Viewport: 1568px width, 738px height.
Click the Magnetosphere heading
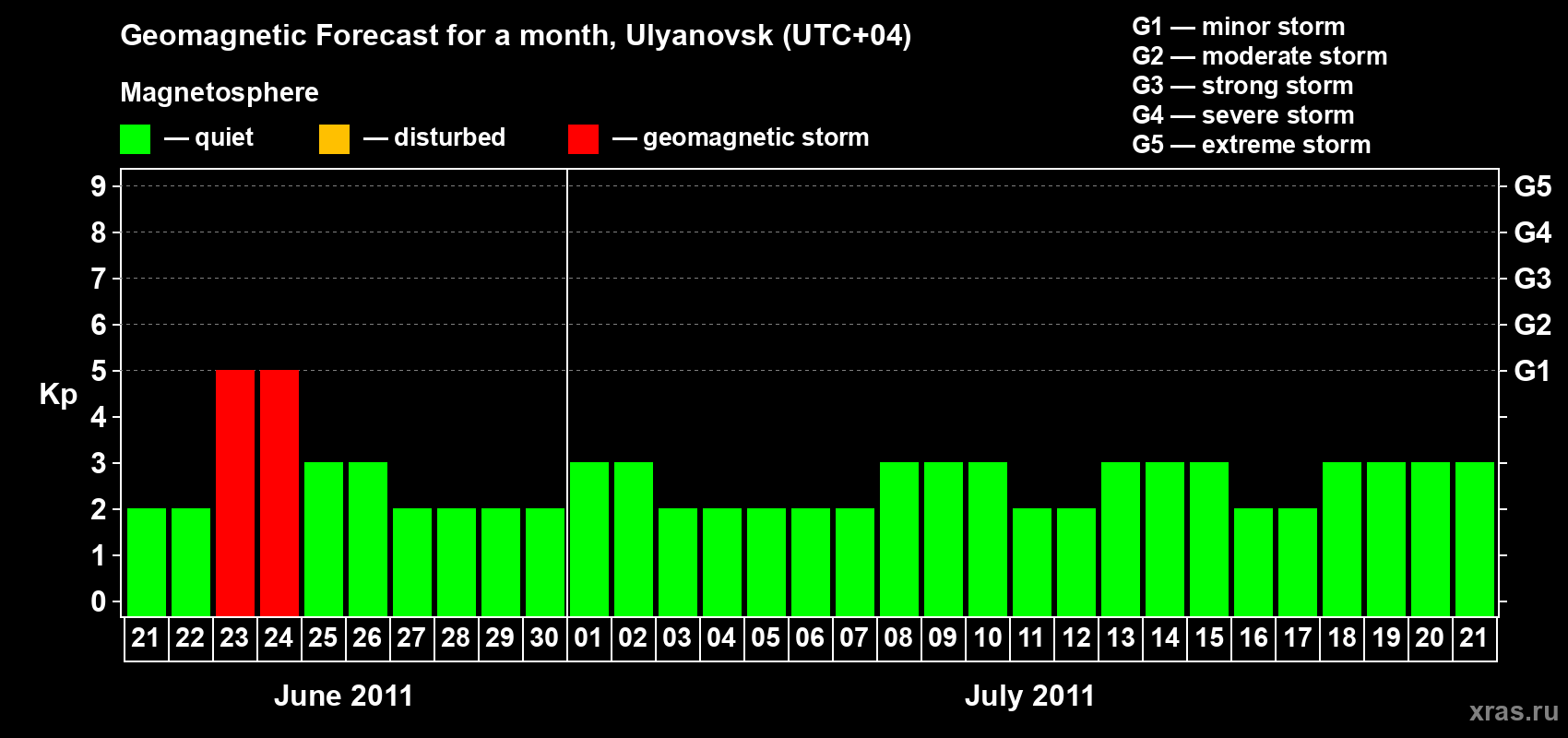pyautogui.click(x=220, y=92)
